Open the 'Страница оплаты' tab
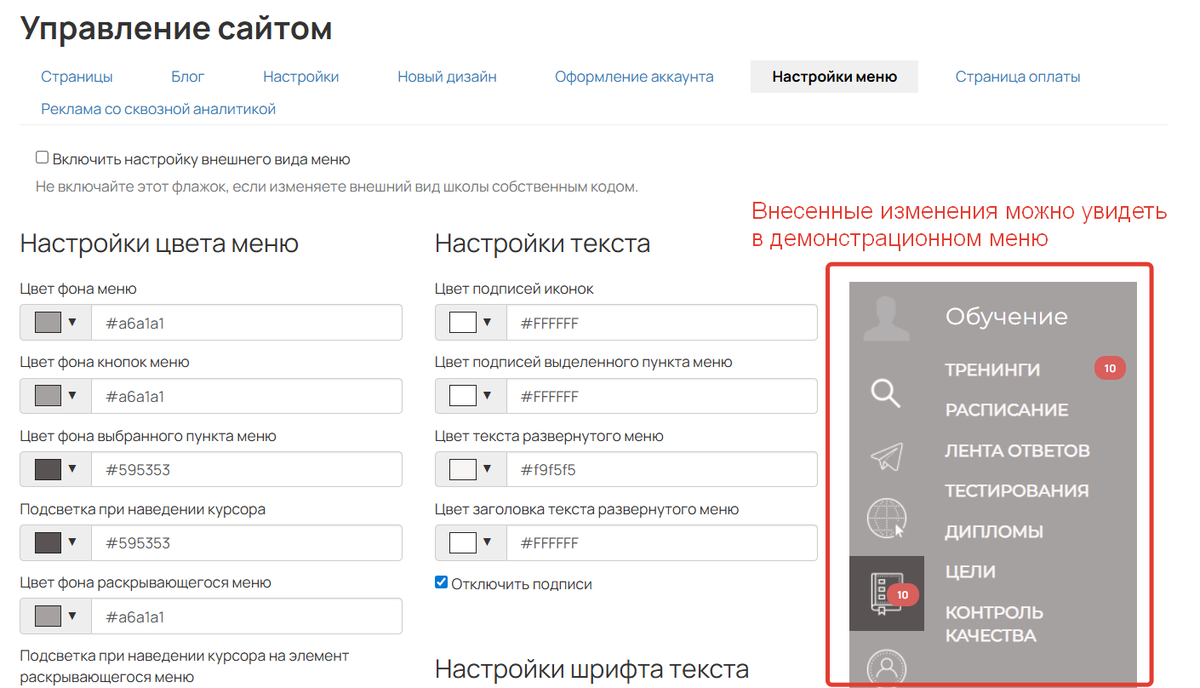Image resolution: width=1200 pixels, height=688 pixels. click(x=1017, y=76)
